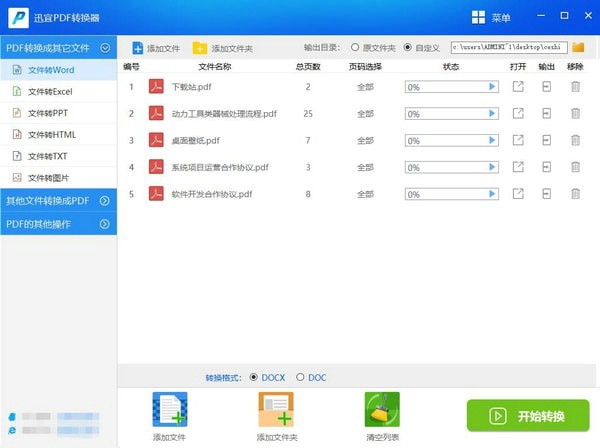
Task: Open the 菜单 menu in title bar
Action: (490, 17)
